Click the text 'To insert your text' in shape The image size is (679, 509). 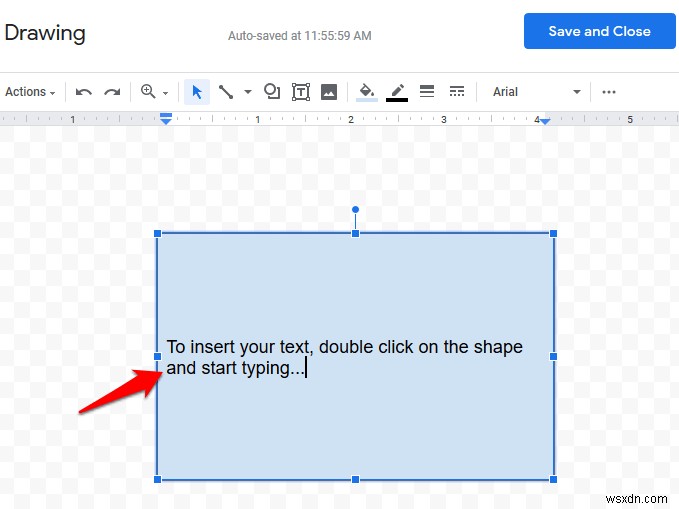239,347
